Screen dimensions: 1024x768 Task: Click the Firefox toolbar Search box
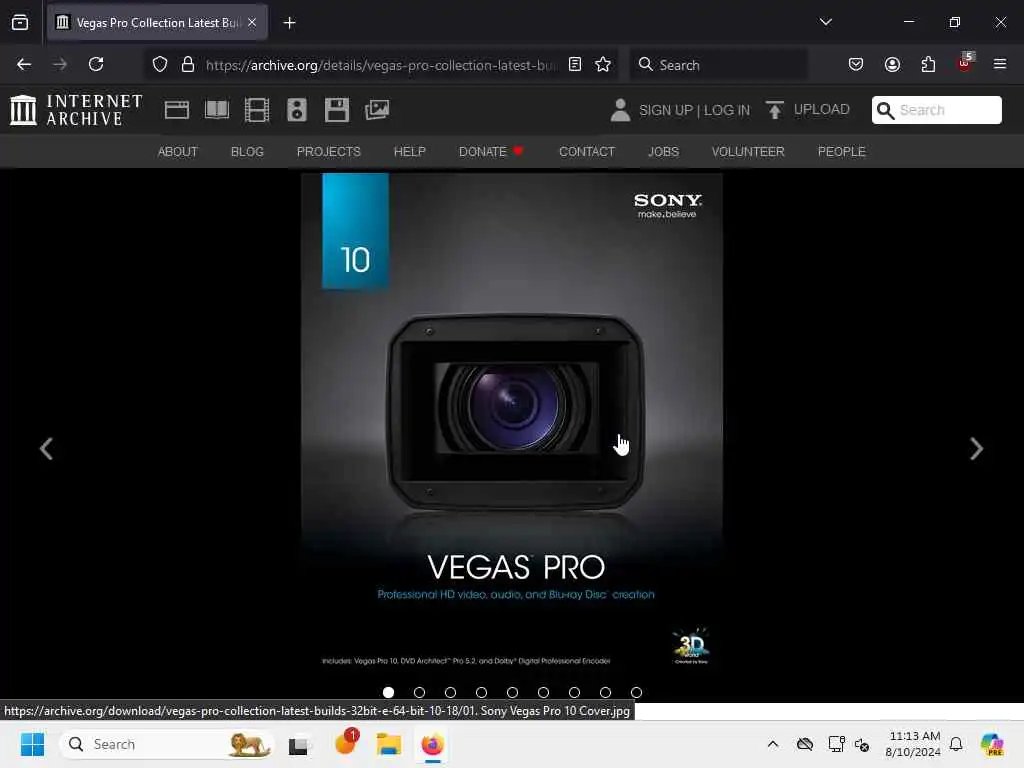coord(718,64)
